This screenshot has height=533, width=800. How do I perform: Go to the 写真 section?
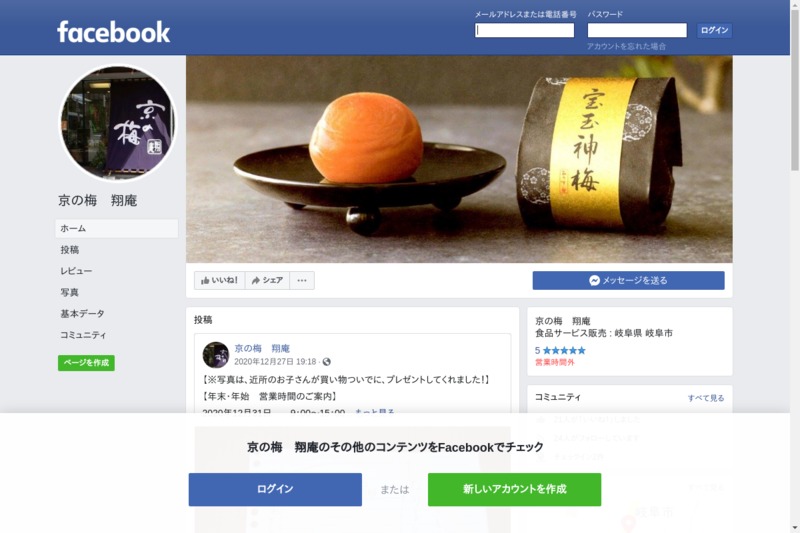(x=70, y=292)
